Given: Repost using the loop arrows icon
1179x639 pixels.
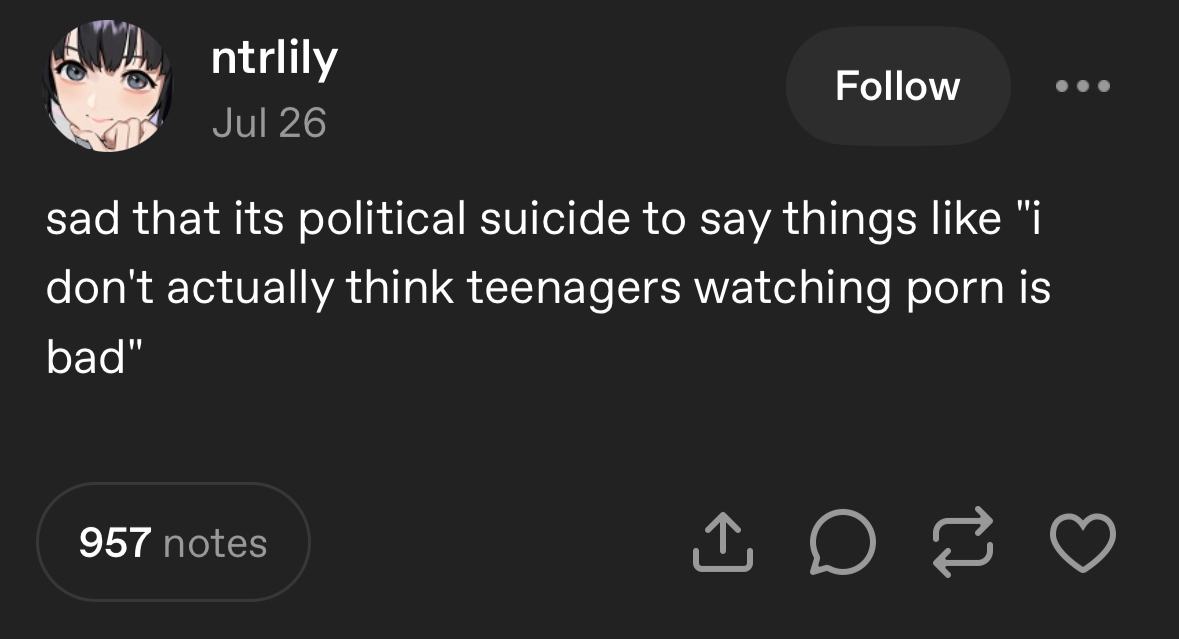Looking at the screenshot, I should pyautogui.click(x=962, y=542).
